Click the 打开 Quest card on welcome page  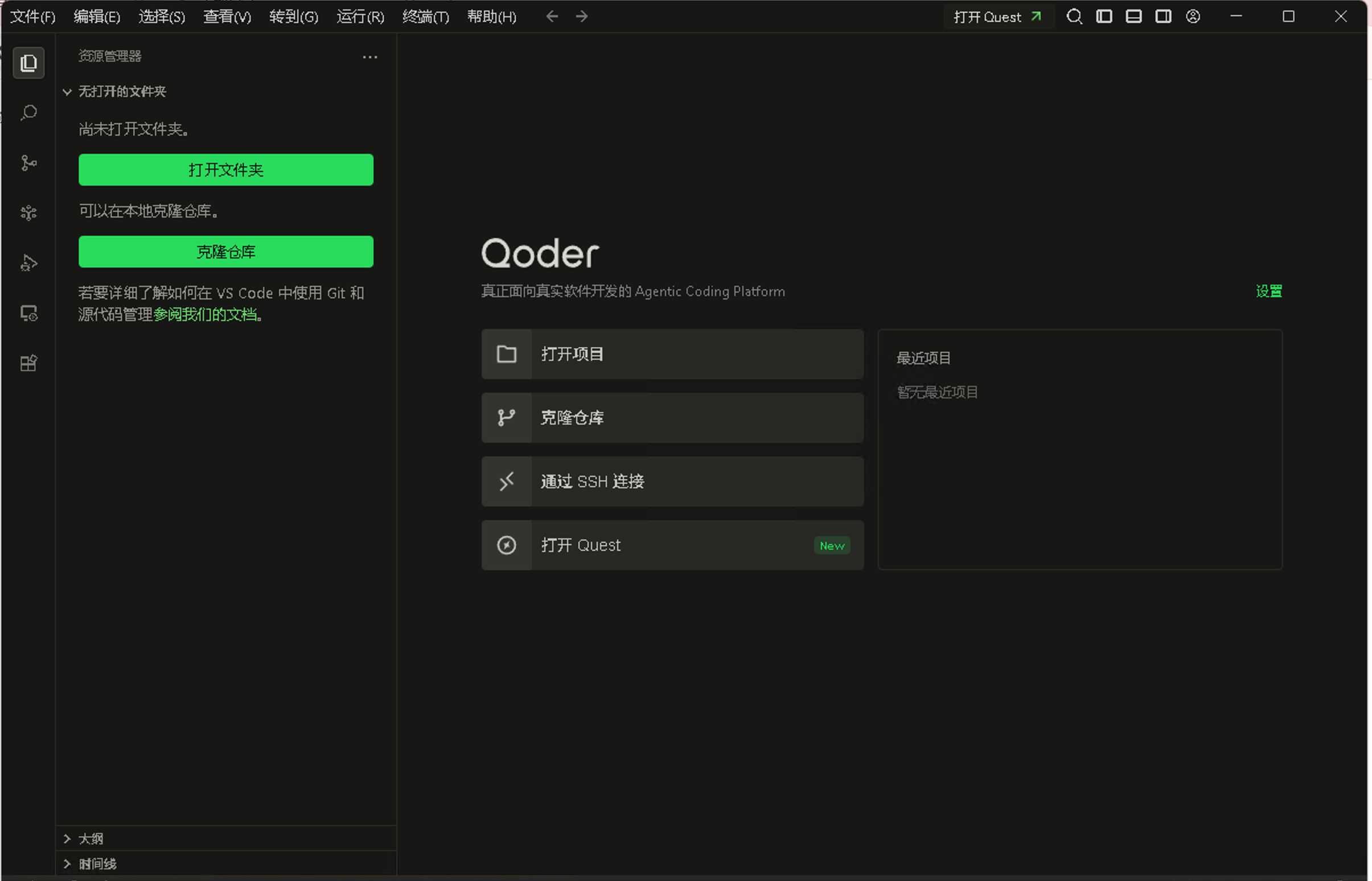673,545
